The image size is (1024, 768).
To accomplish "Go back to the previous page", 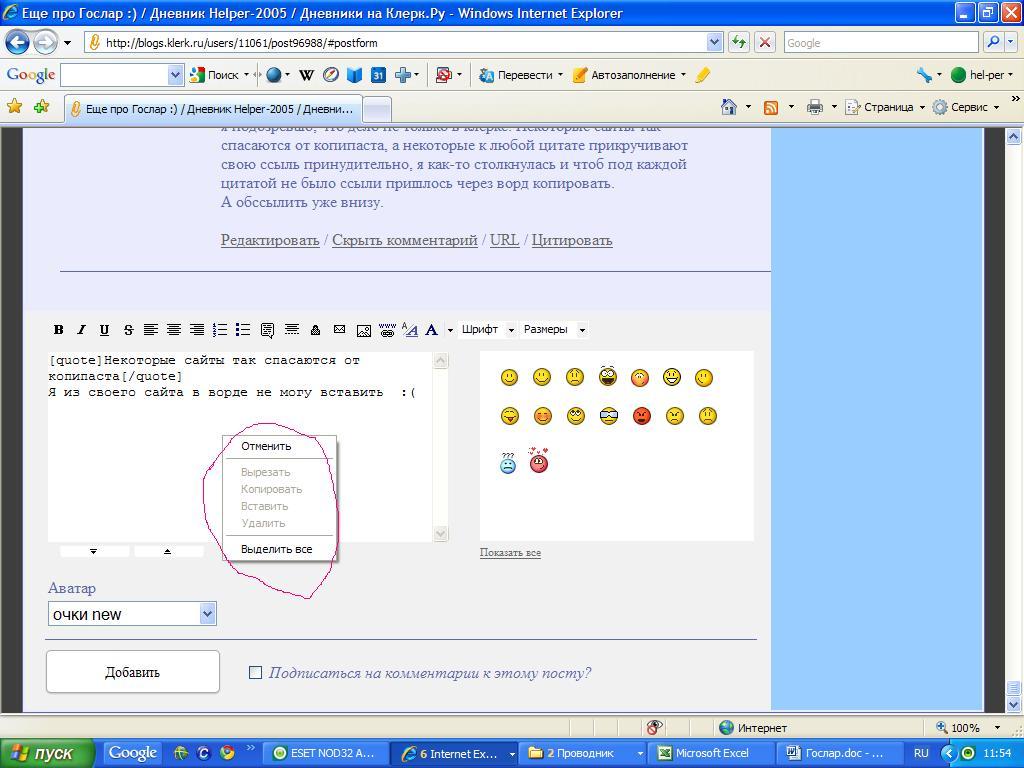I will click(x=18, y=43).
